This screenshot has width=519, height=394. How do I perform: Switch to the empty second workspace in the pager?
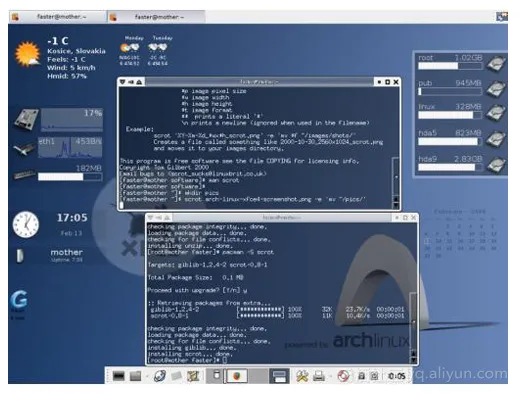pyautogui.click(x=257, y=376)
